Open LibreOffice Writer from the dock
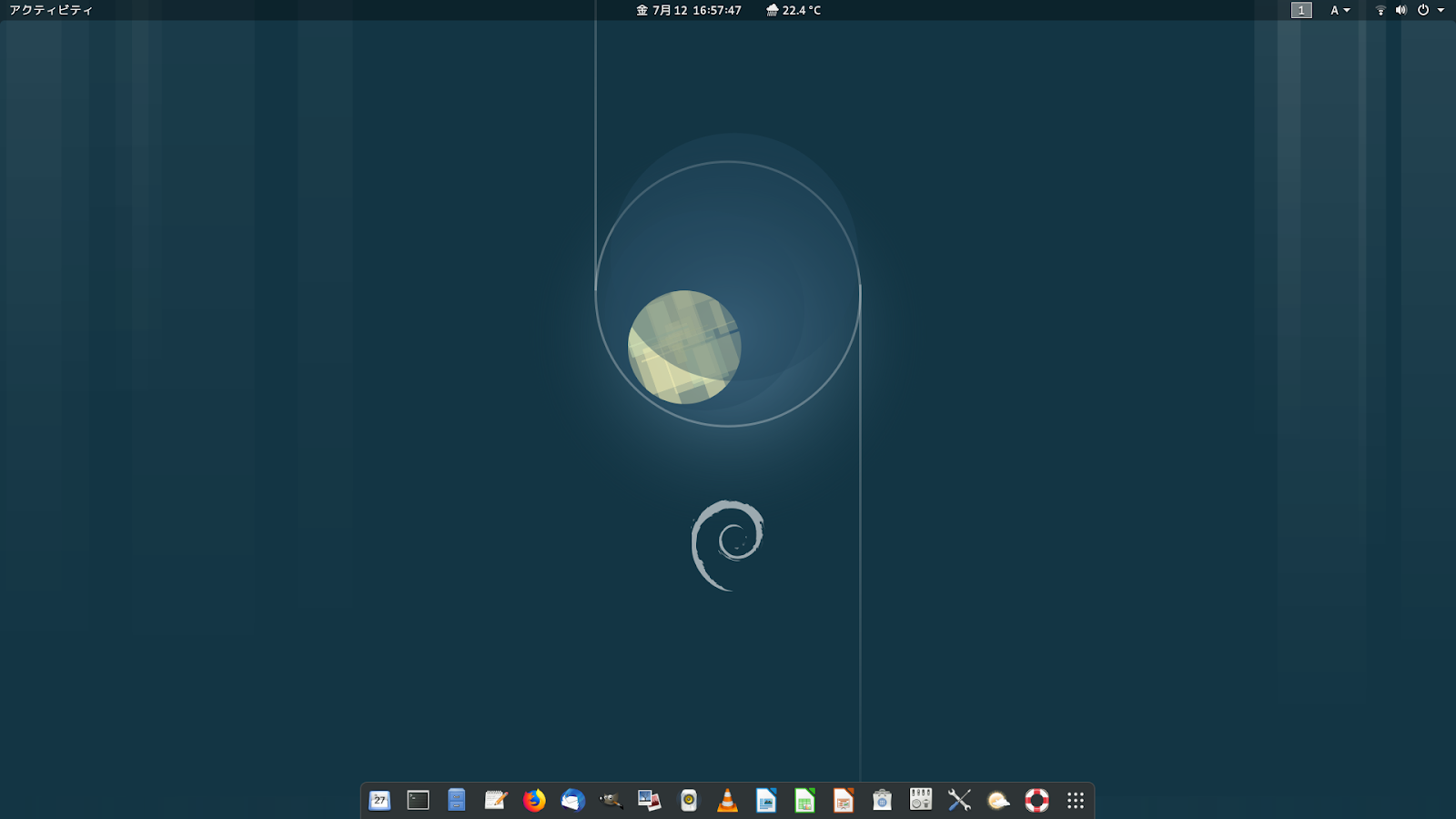The width and height of the screenshot is (1456, 819). (766, 801)
